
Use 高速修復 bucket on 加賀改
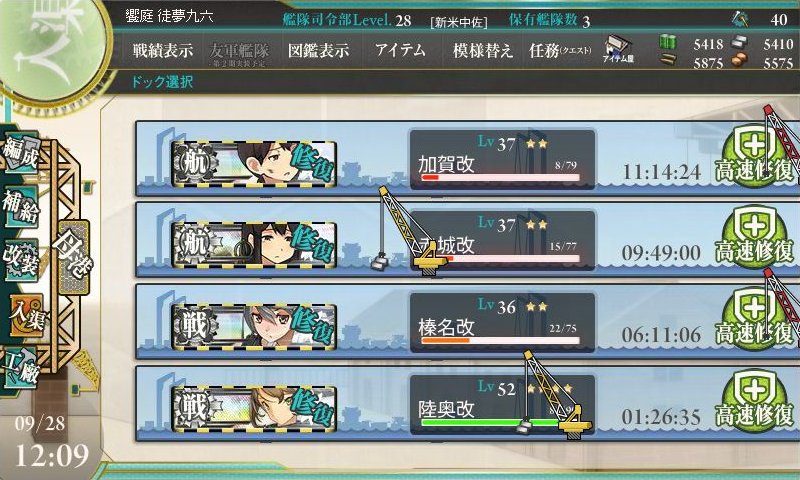pos(754,157)
